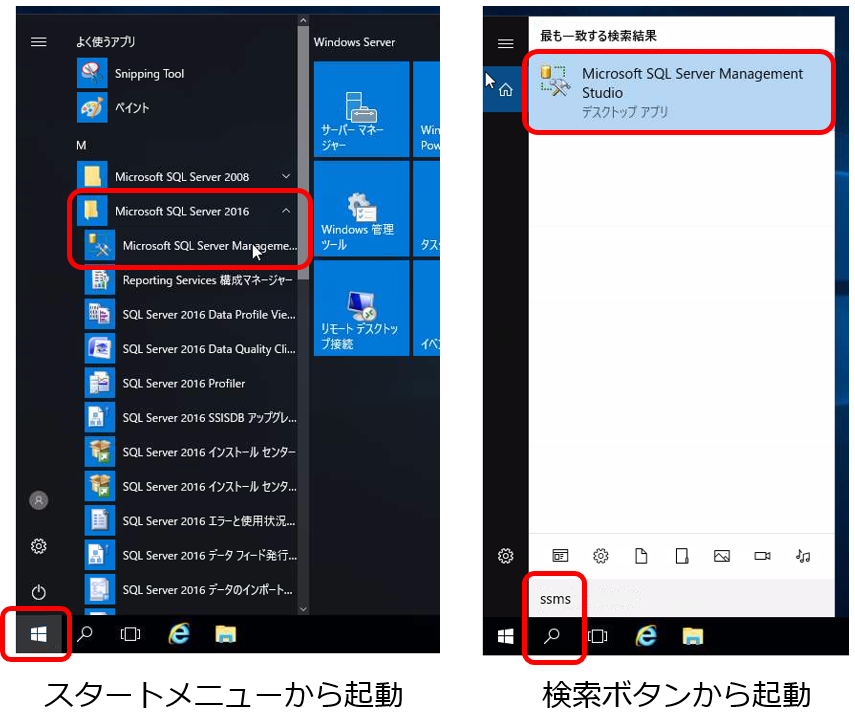Filter search results by videos icon
This screenshot has height=720, width=855.
click(x=762, y=556)
